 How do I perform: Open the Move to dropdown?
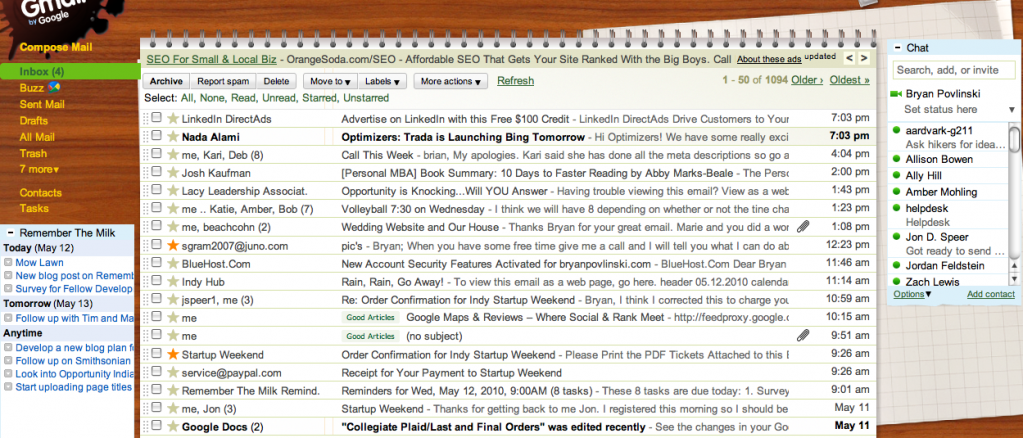[331, 82]
